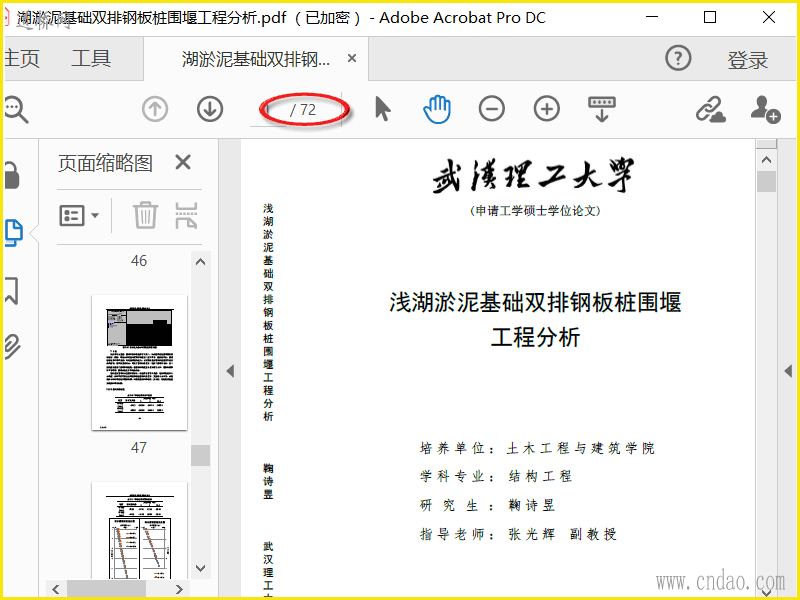Open help with question mark icon
Viewport: 800px width, 600px height.
pos(678,58)
